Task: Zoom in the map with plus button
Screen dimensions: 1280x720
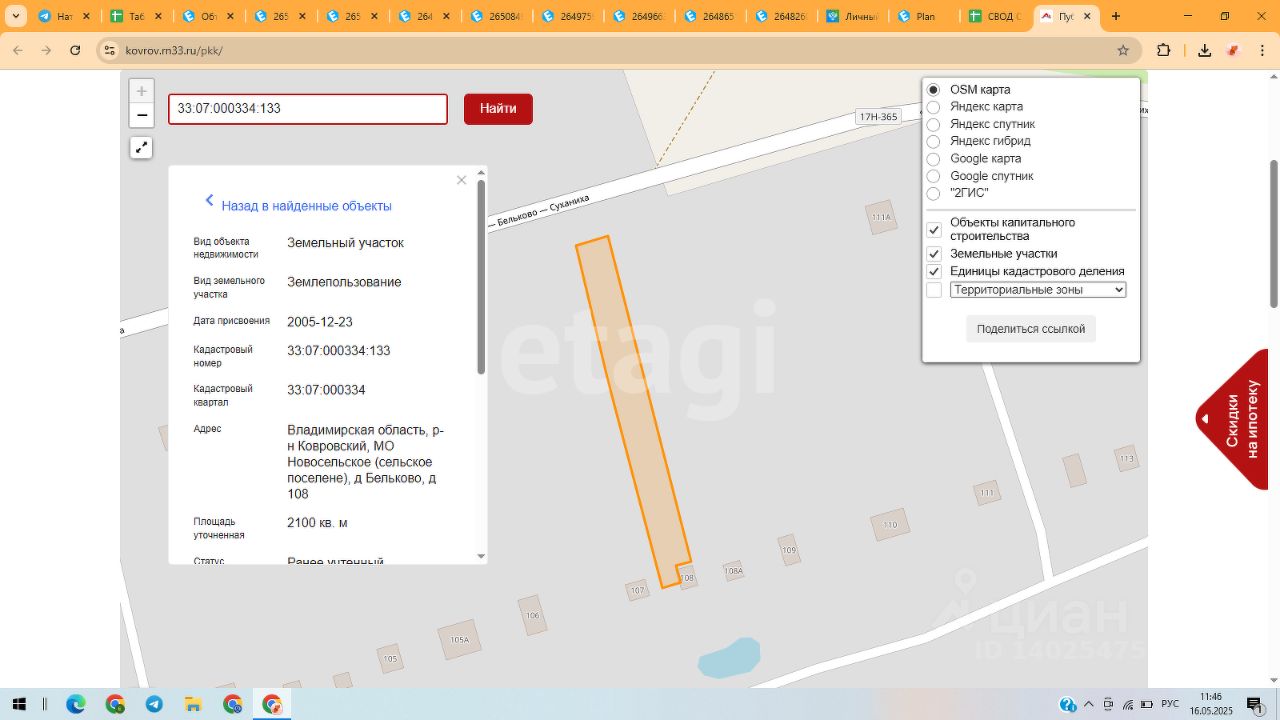Action: pos(142,91)
